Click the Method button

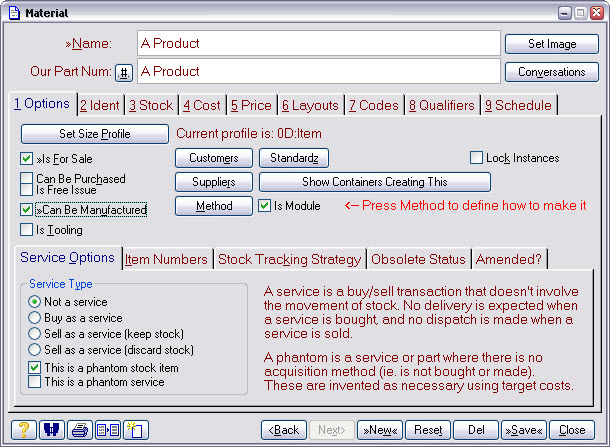[214, 206]
